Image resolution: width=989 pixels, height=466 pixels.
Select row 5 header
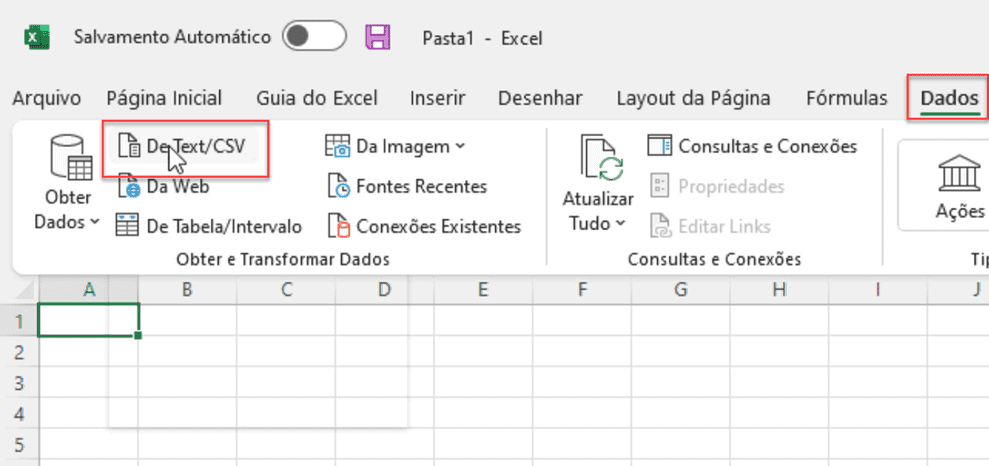pos(20,444)
